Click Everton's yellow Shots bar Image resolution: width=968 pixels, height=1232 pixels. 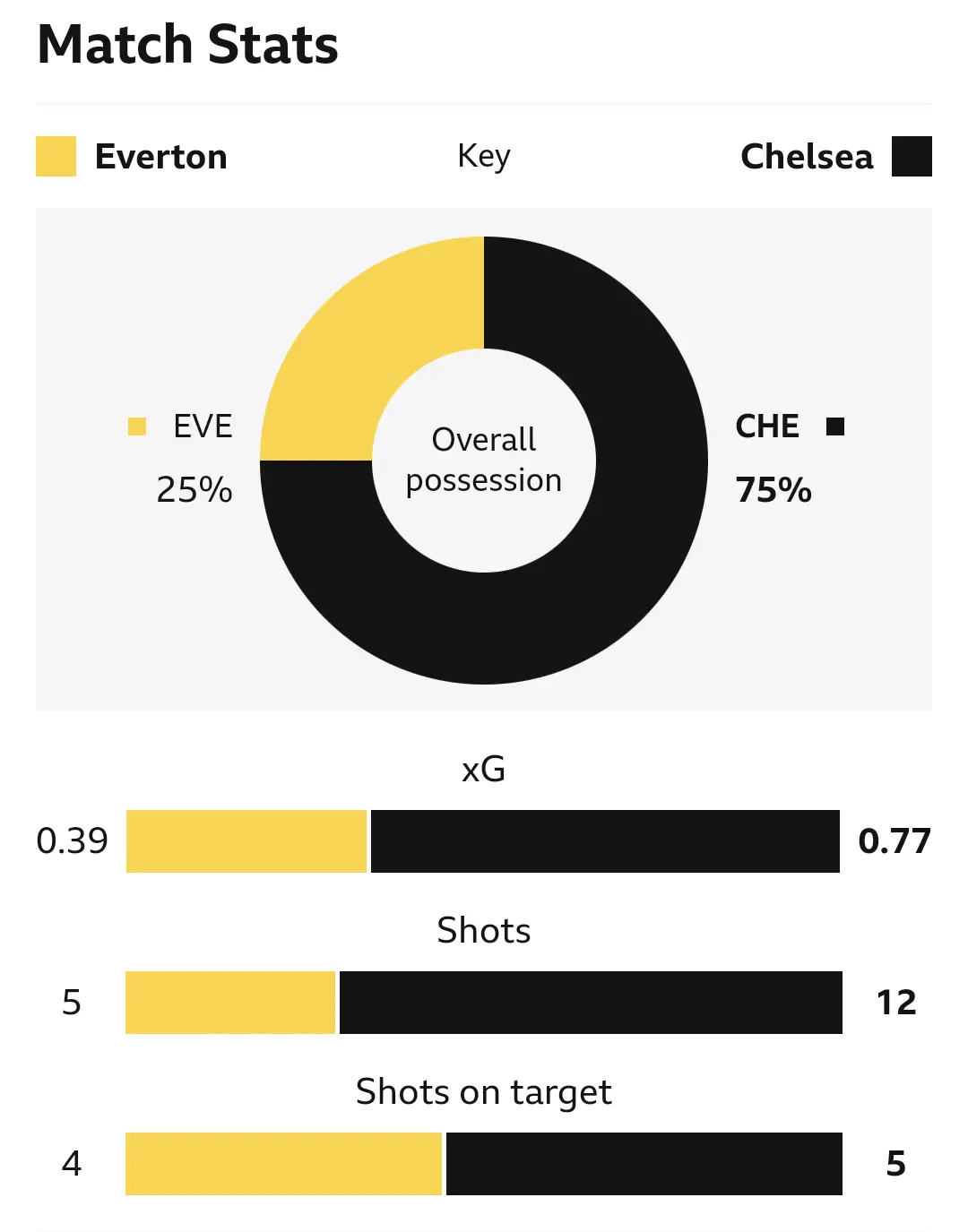[x=230, y=1003]
